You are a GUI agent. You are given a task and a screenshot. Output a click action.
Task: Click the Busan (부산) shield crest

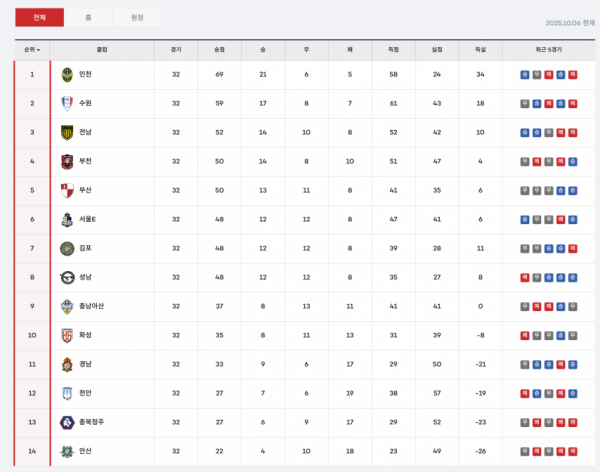click(67, 190)
